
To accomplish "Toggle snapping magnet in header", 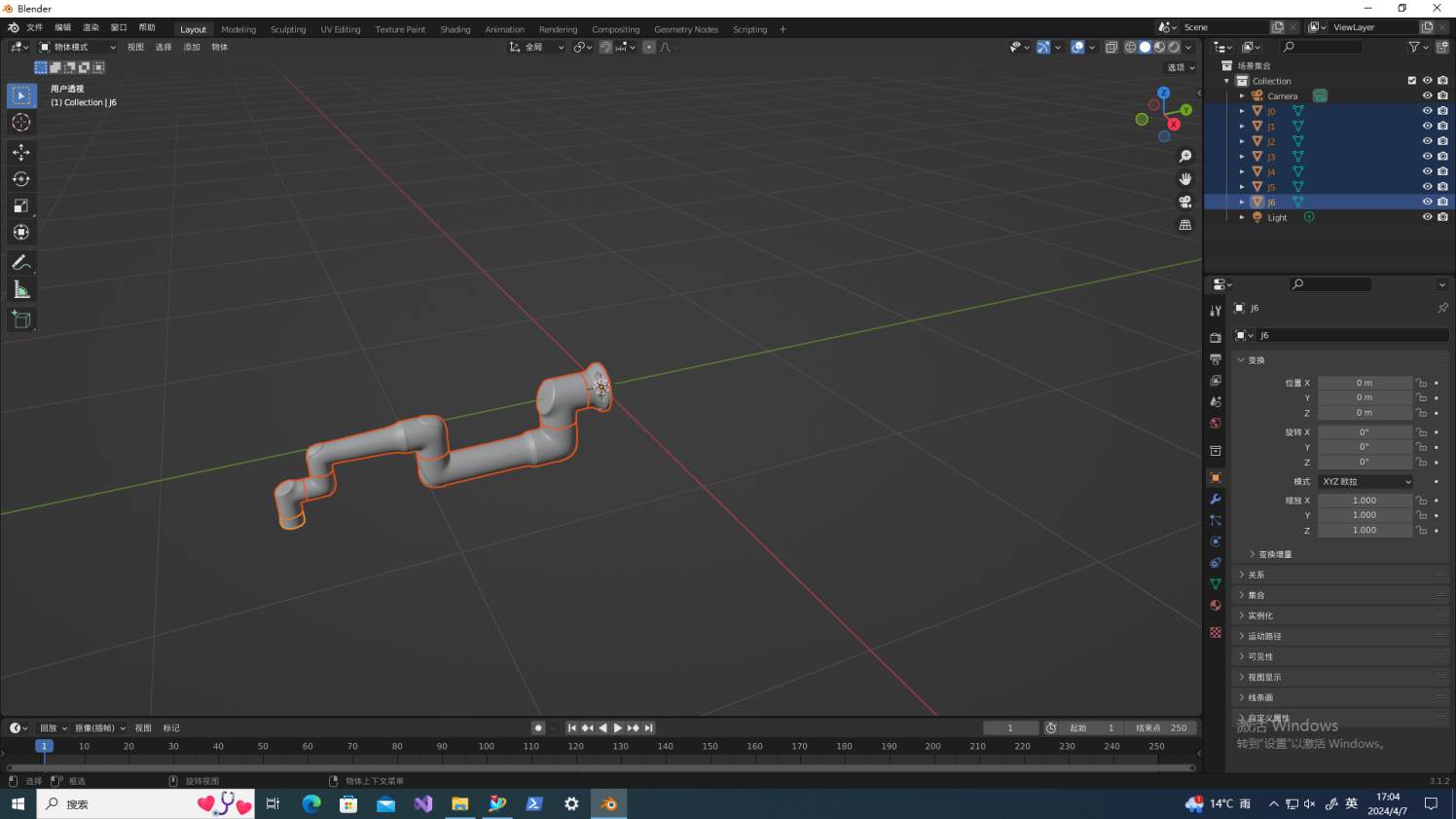I will pos(605,47).
